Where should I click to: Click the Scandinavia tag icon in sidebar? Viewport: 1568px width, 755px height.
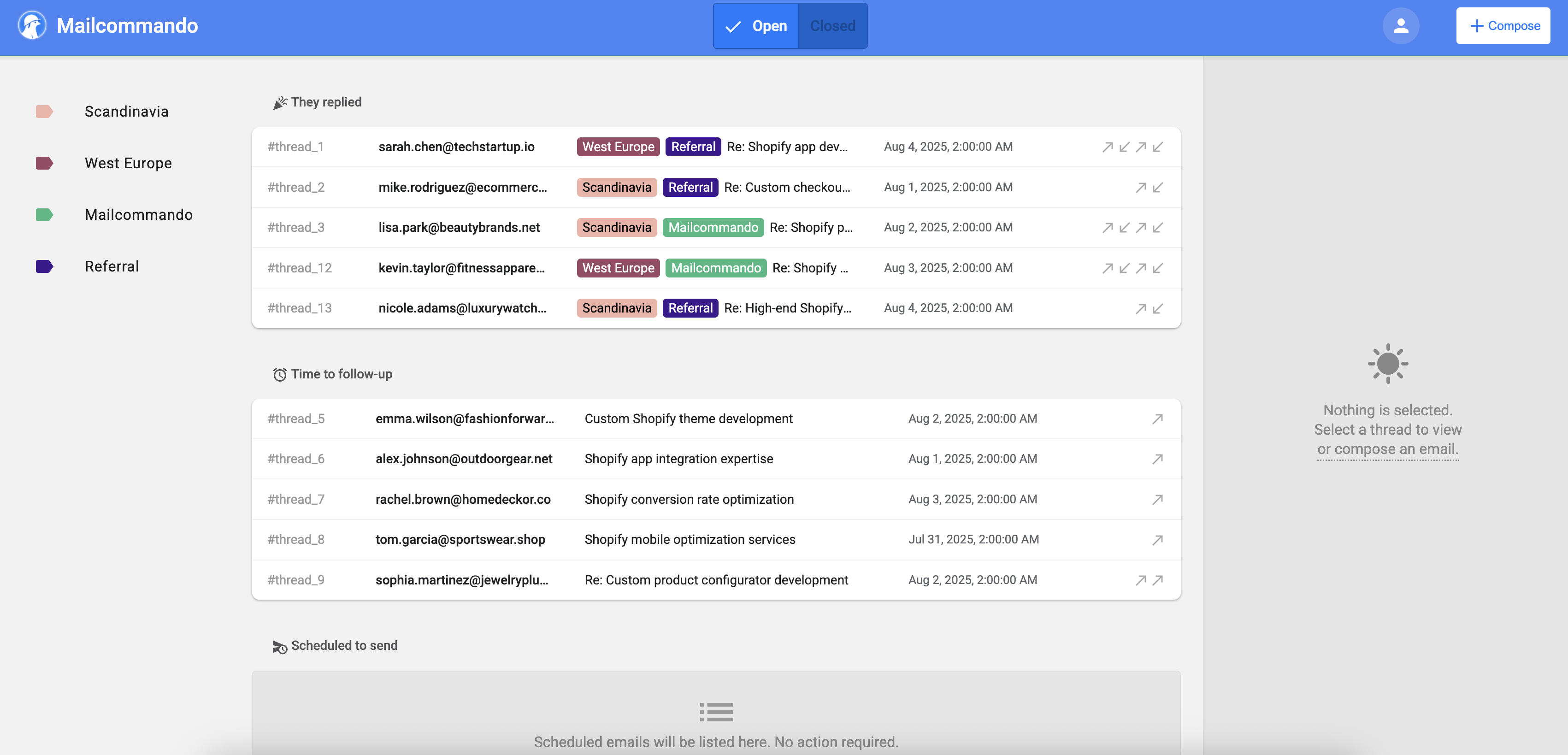[x=44, y=112]
